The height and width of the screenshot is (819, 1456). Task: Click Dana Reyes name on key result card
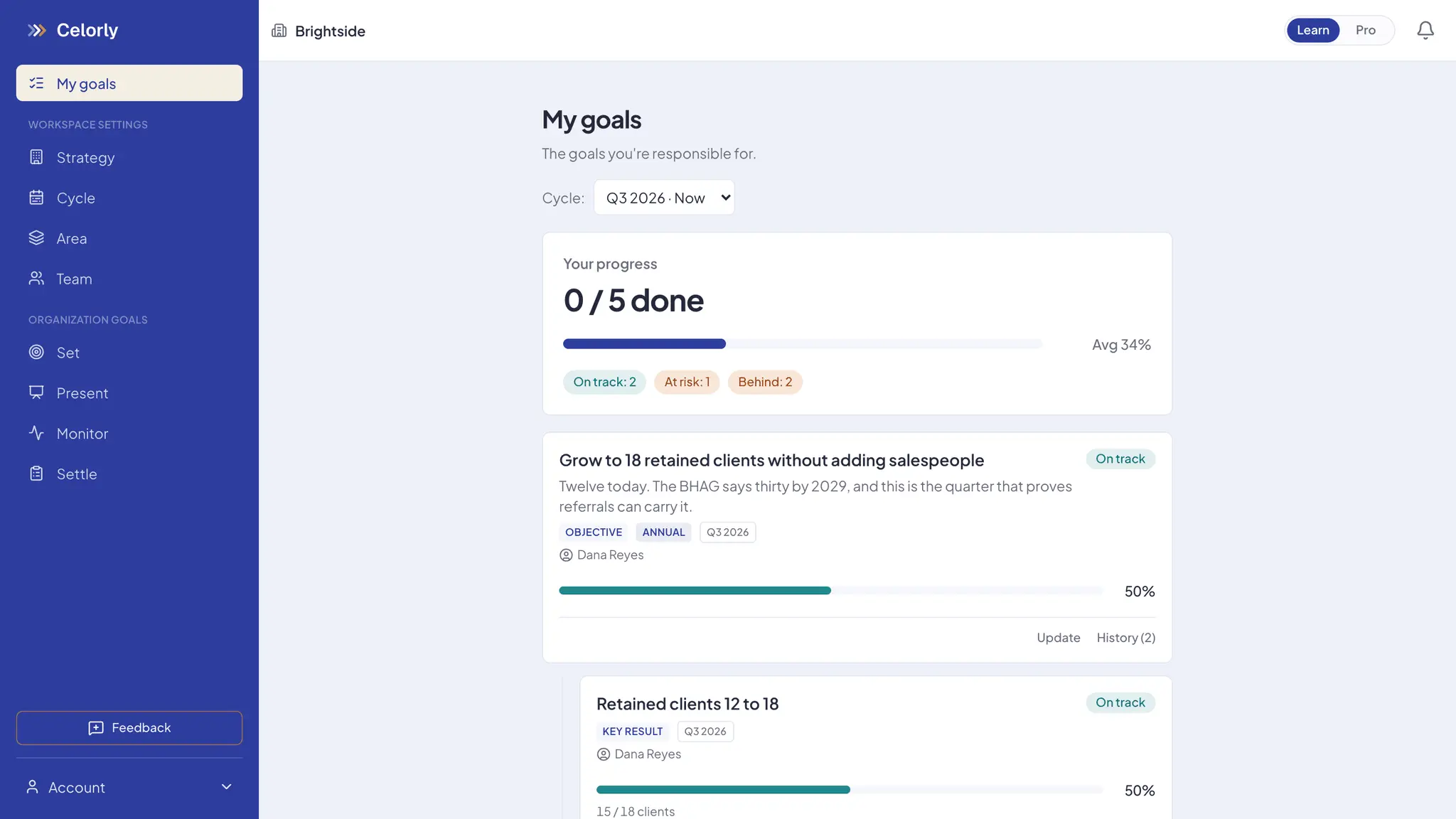(x=648, y=754)
